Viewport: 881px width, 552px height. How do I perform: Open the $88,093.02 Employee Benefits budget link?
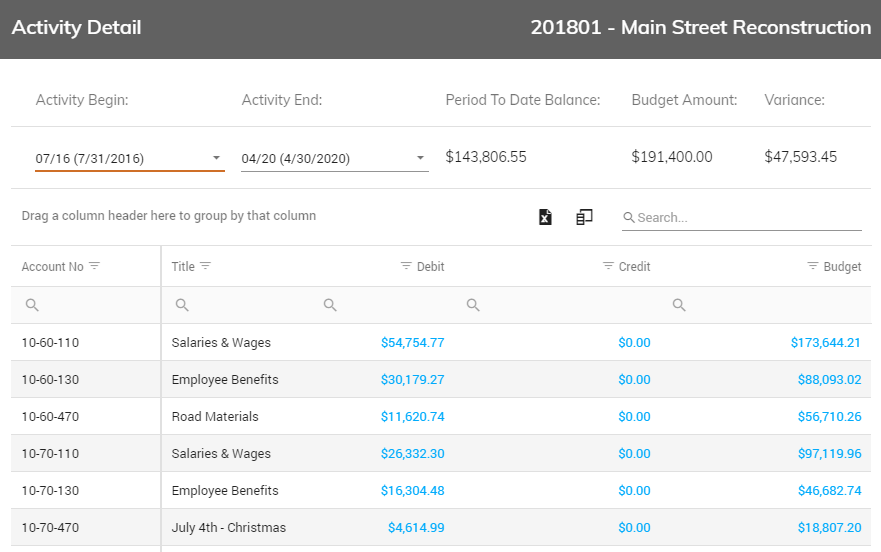pyautogui.click(x=829, y=379)
